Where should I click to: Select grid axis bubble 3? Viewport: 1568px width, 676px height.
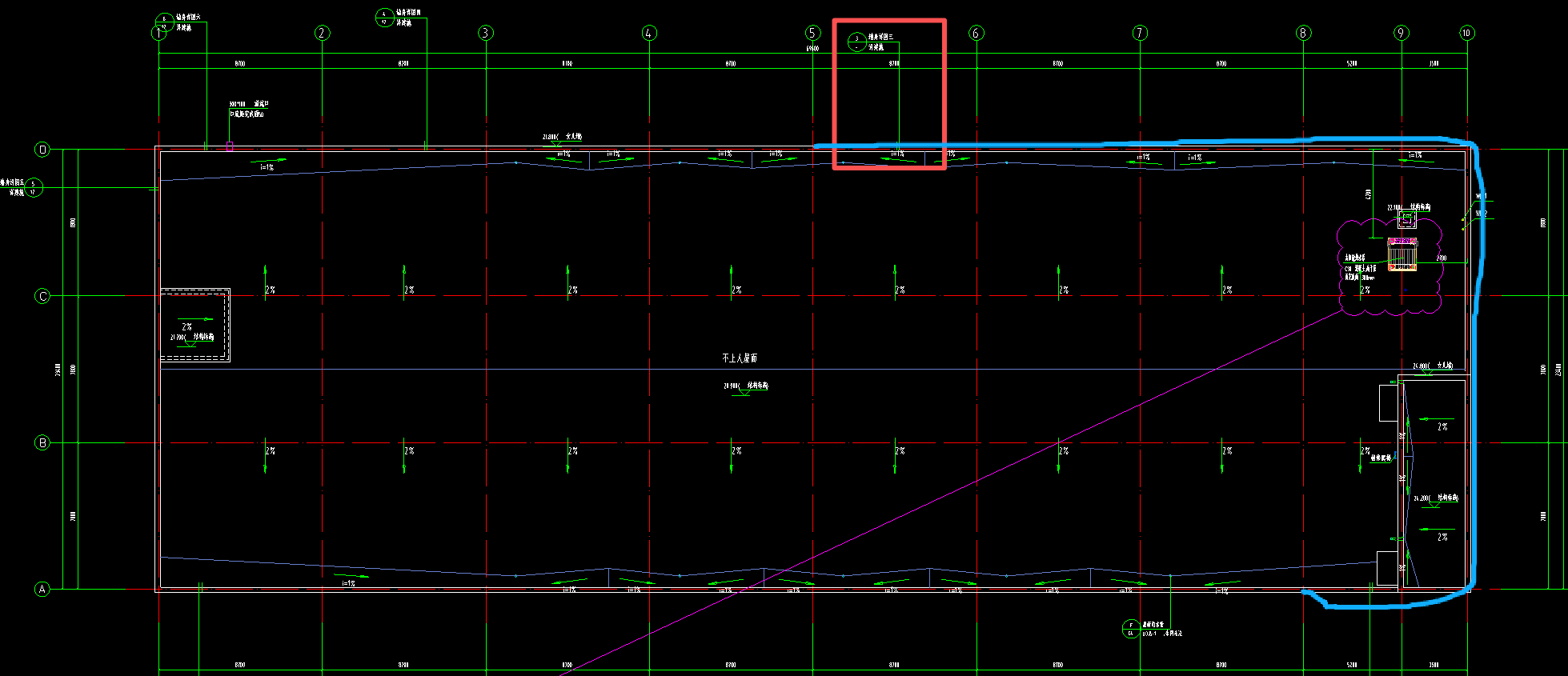(486, 33)
